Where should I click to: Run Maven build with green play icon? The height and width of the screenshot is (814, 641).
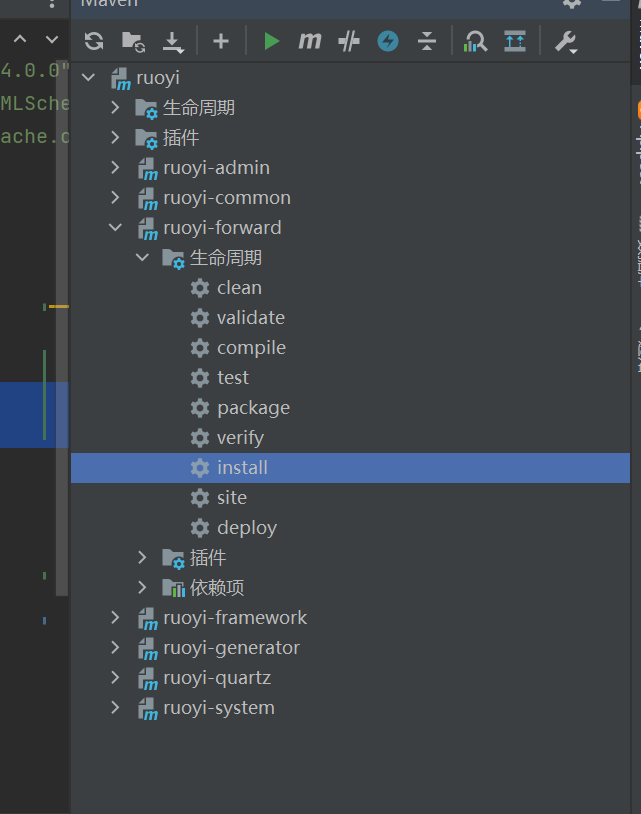tap(271, 41)
